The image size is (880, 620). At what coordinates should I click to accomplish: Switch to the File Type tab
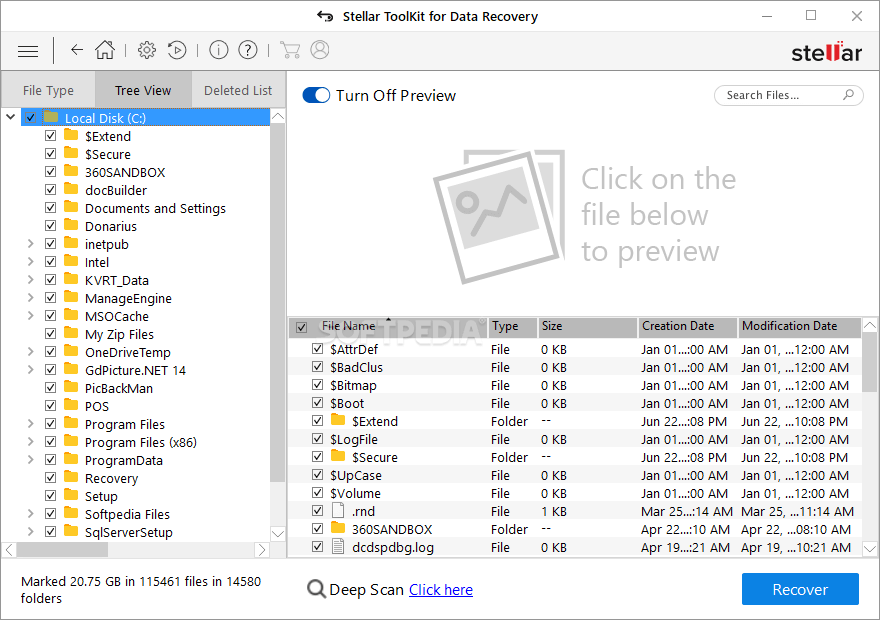click(48, 90)
